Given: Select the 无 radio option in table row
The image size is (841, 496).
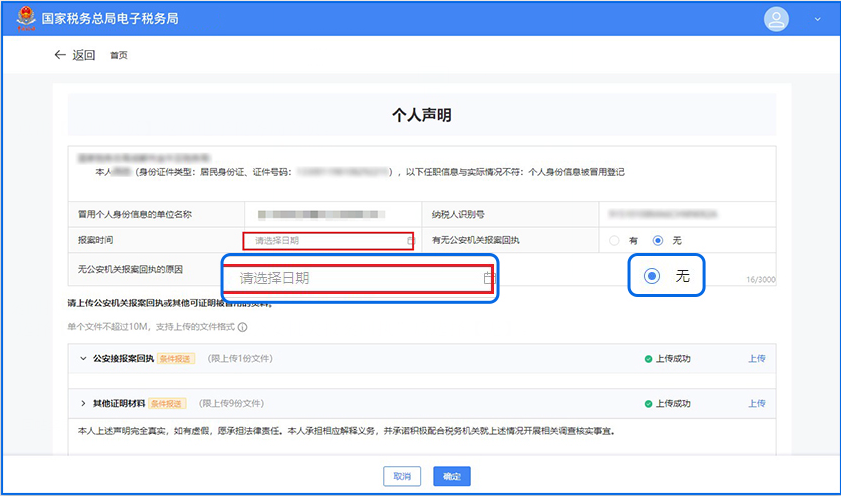Looking at the screenshot, I should click(657, 241).
